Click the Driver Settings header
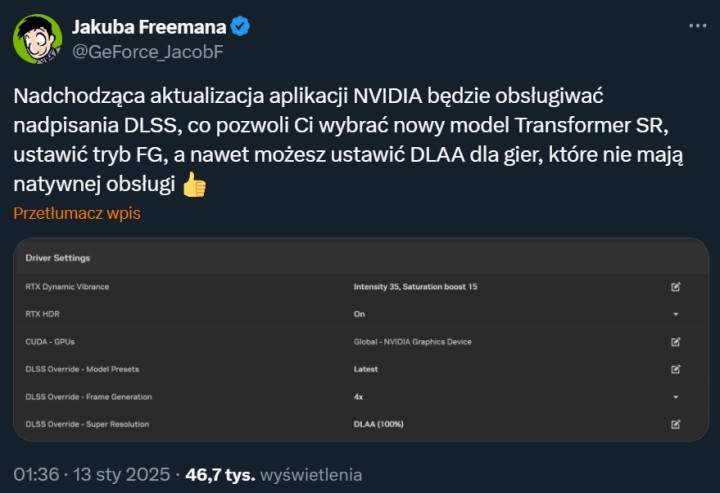Viewport: 720px width, 493px height. pos(57,257)
